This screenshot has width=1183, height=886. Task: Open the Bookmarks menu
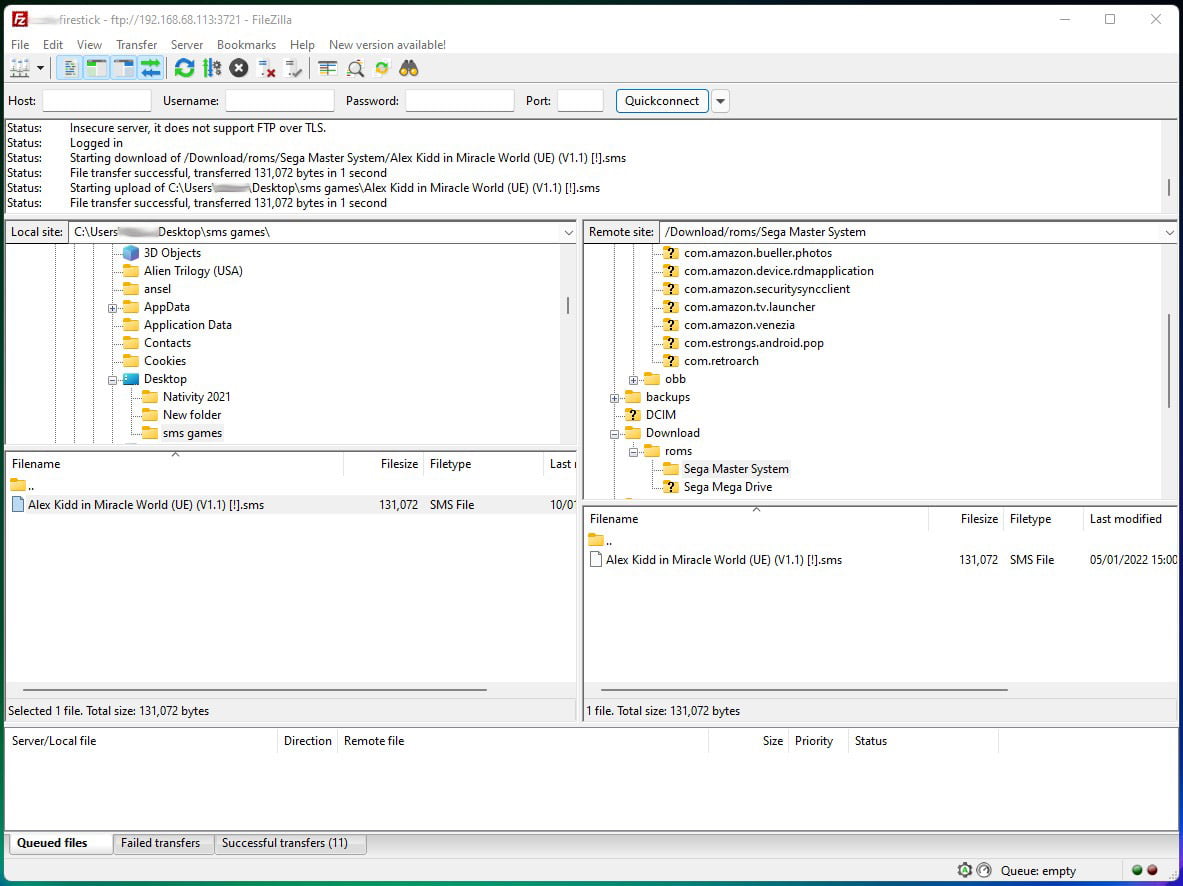point(246,45)
